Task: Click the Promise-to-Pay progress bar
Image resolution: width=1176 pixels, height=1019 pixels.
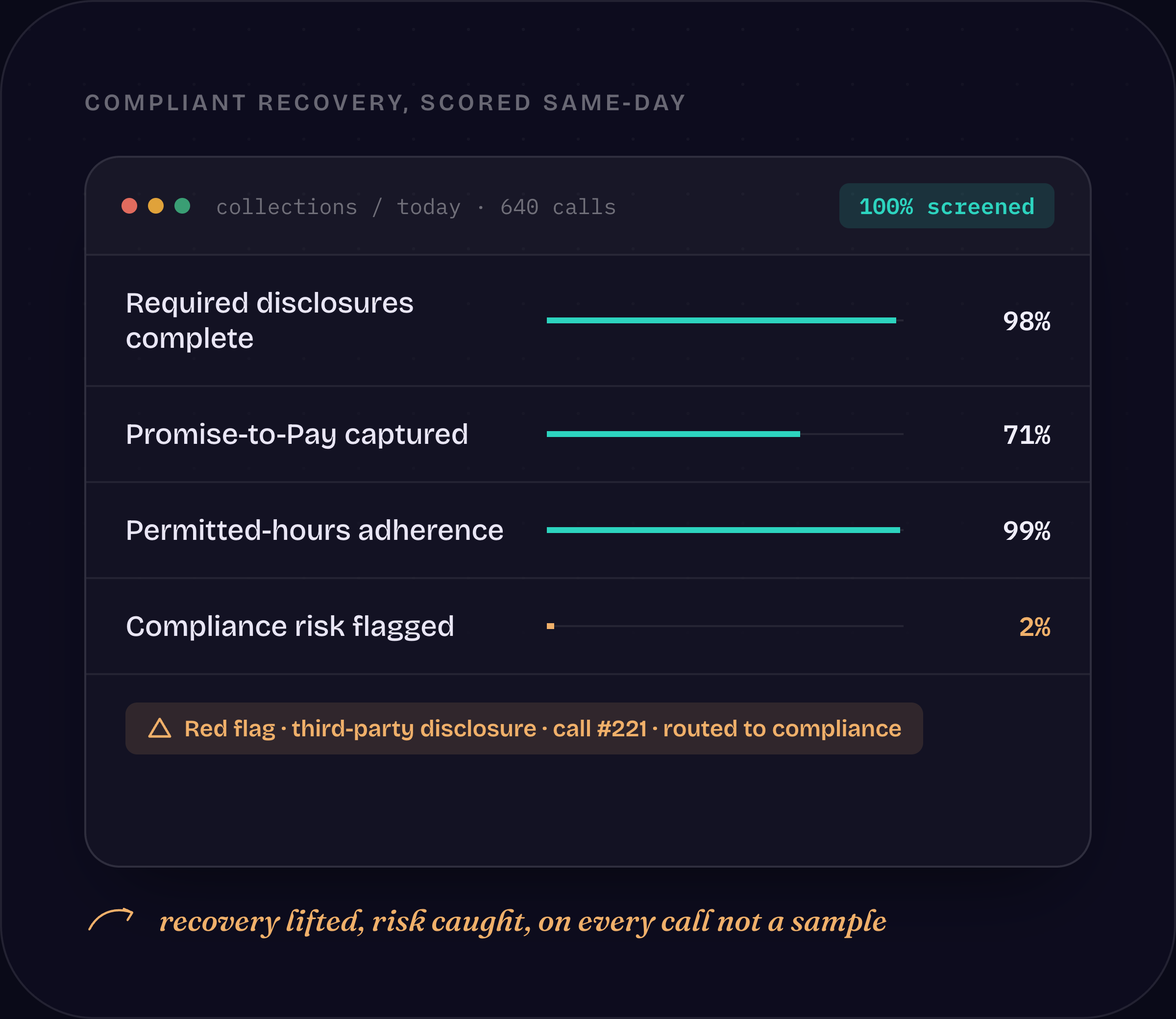Action: (x=725, y=434)
